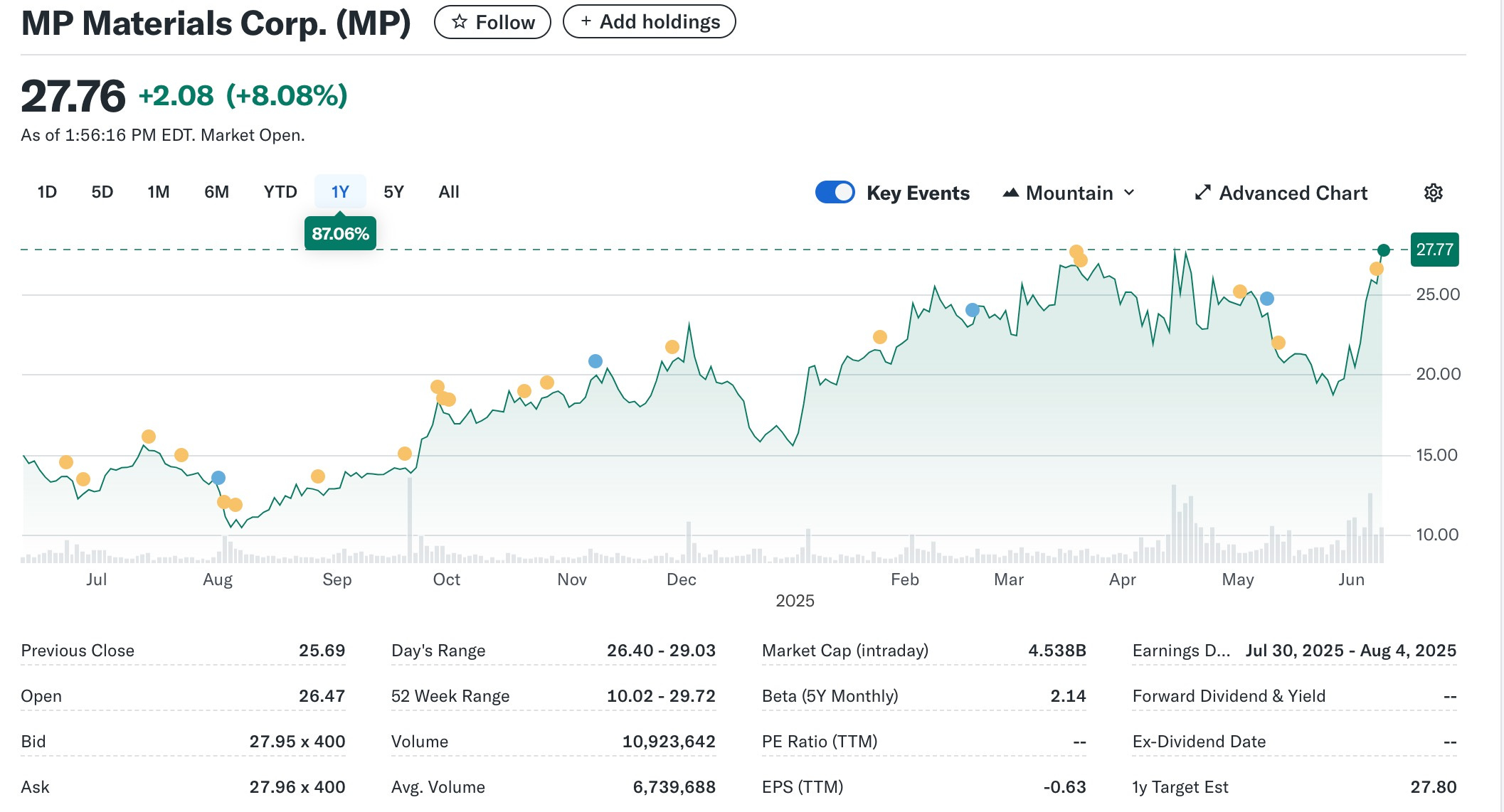The width and height of the screenshot is (1504, 812).
Task: Click the Market Open timestamp text
Action: click(x=162, y=135)
